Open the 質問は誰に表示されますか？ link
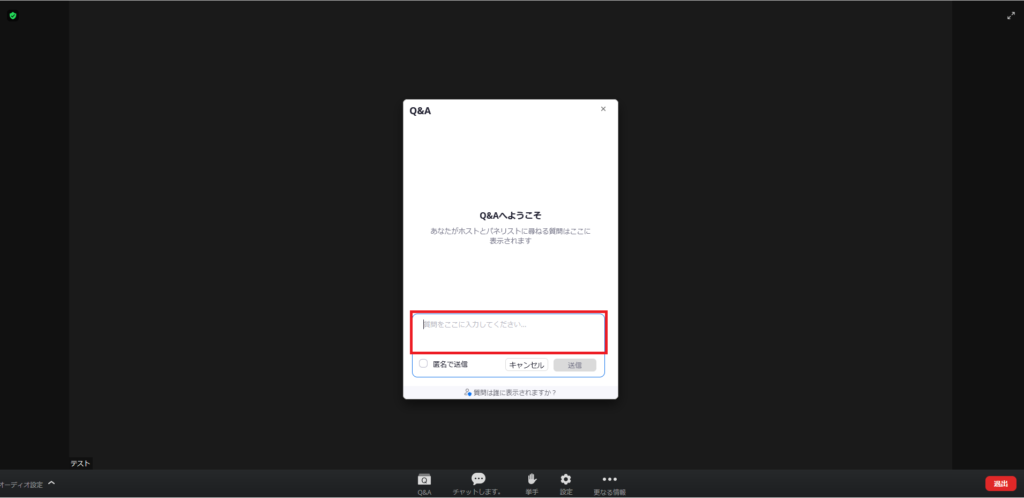 point(511,392)
